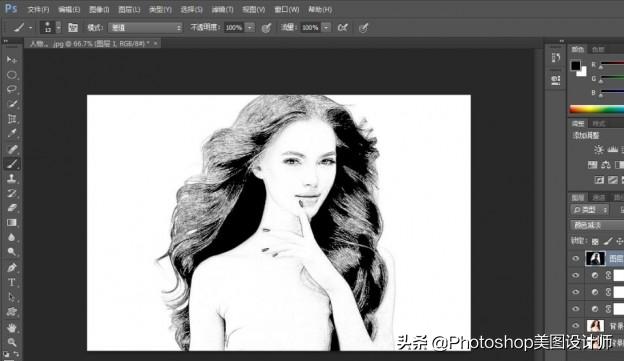Open the layer blending mode dropdown
Image resolution: width=624 pixels, height=361 pixels.
597,225
